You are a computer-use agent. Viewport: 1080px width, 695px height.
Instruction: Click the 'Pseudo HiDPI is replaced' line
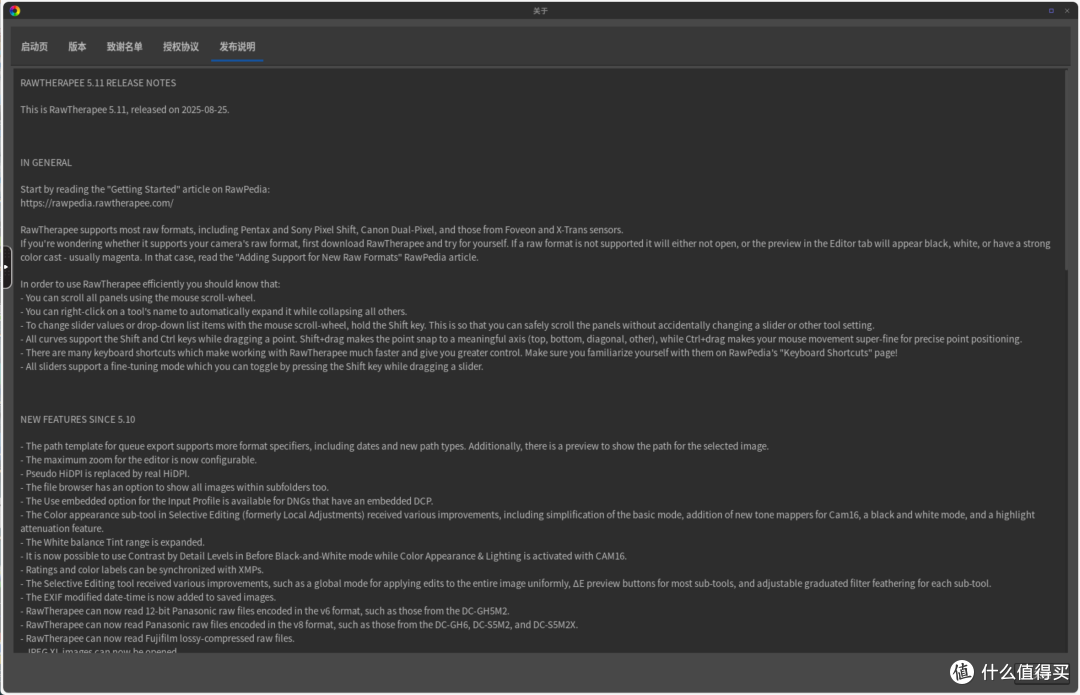(105, 474)
